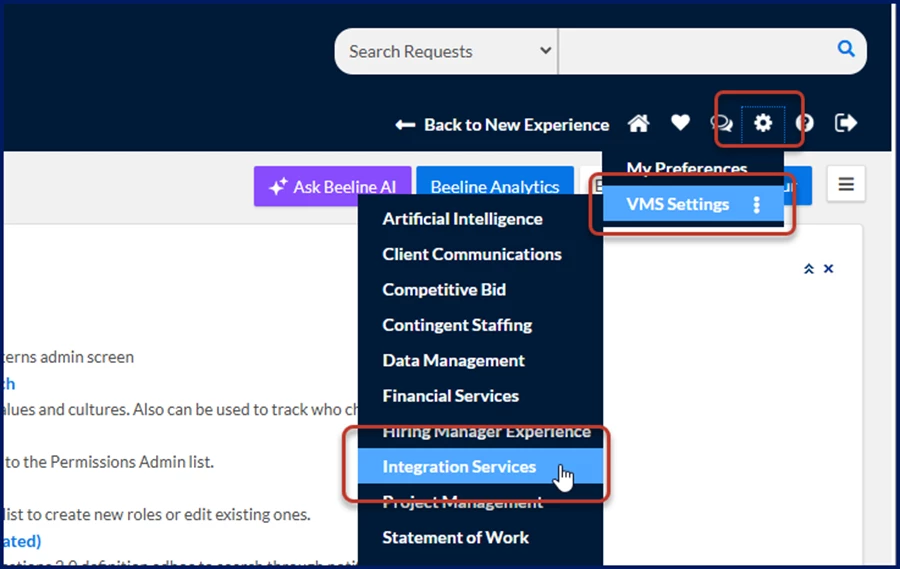The image size is (900, 569).
Task: Click the three dots beside VMS Settings
Action: point(757,204)
